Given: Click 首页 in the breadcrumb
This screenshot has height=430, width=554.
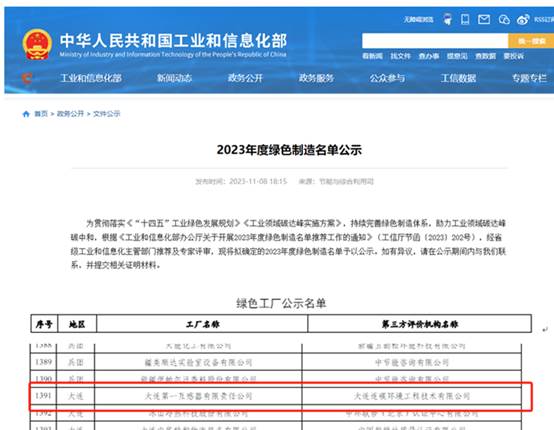Looking at the screenshot, I should point(41,114).
